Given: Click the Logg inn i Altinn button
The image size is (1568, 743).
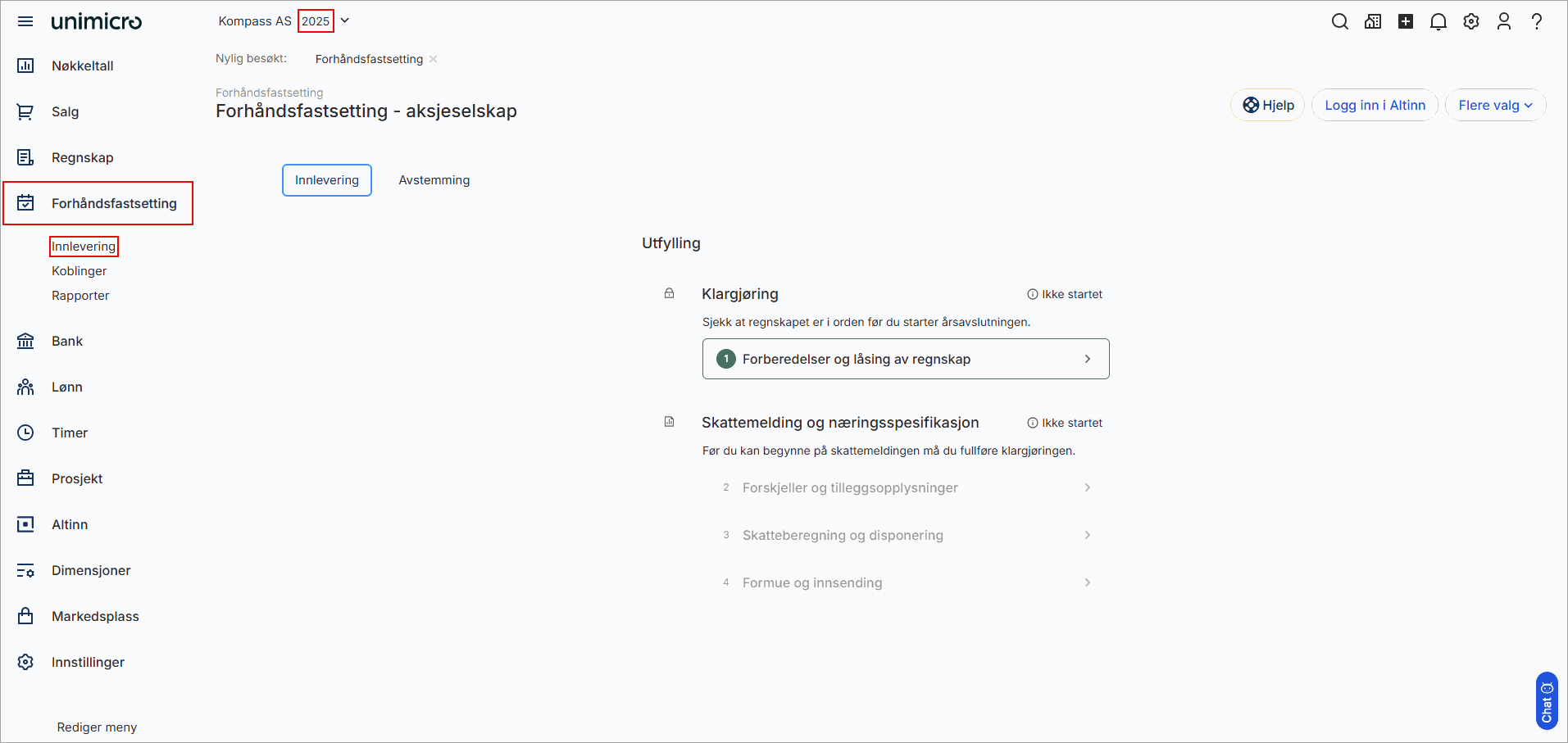Looking at the screenshot, I should pos(1375,105).
